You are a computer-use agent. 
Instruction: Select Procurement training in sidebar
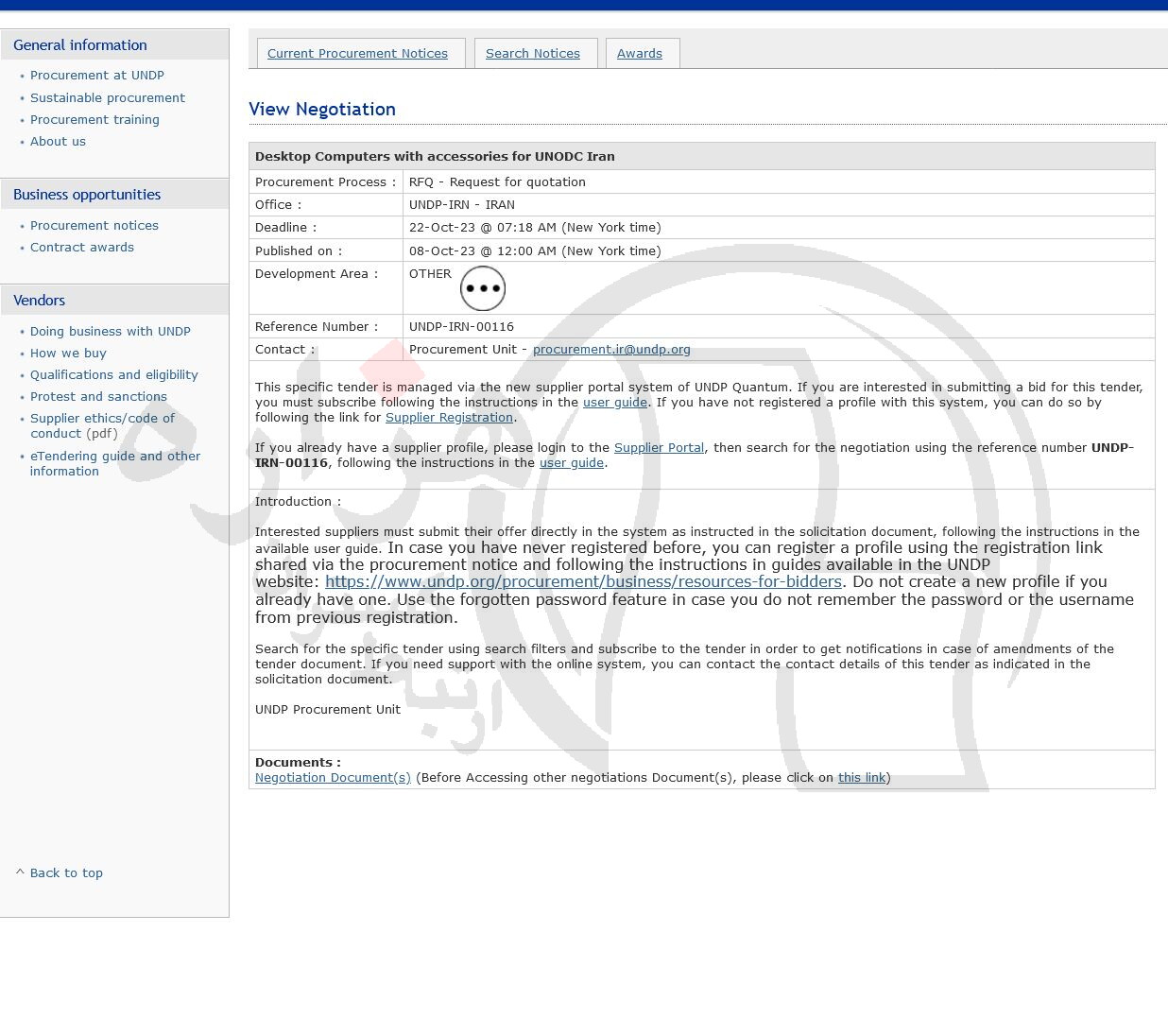[94, 120]
